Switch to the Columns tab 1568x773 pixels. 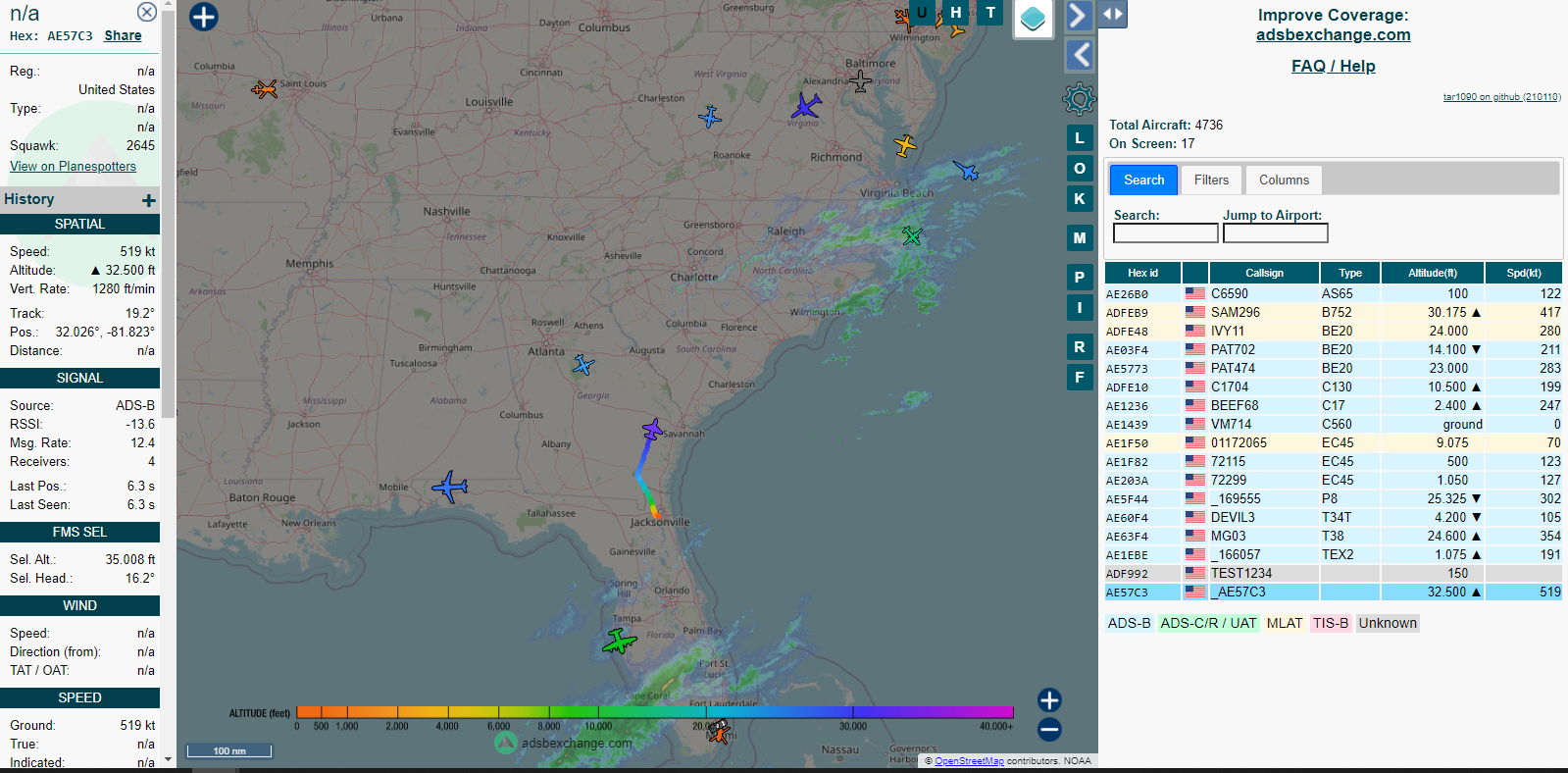click(x=1284, y=180)
